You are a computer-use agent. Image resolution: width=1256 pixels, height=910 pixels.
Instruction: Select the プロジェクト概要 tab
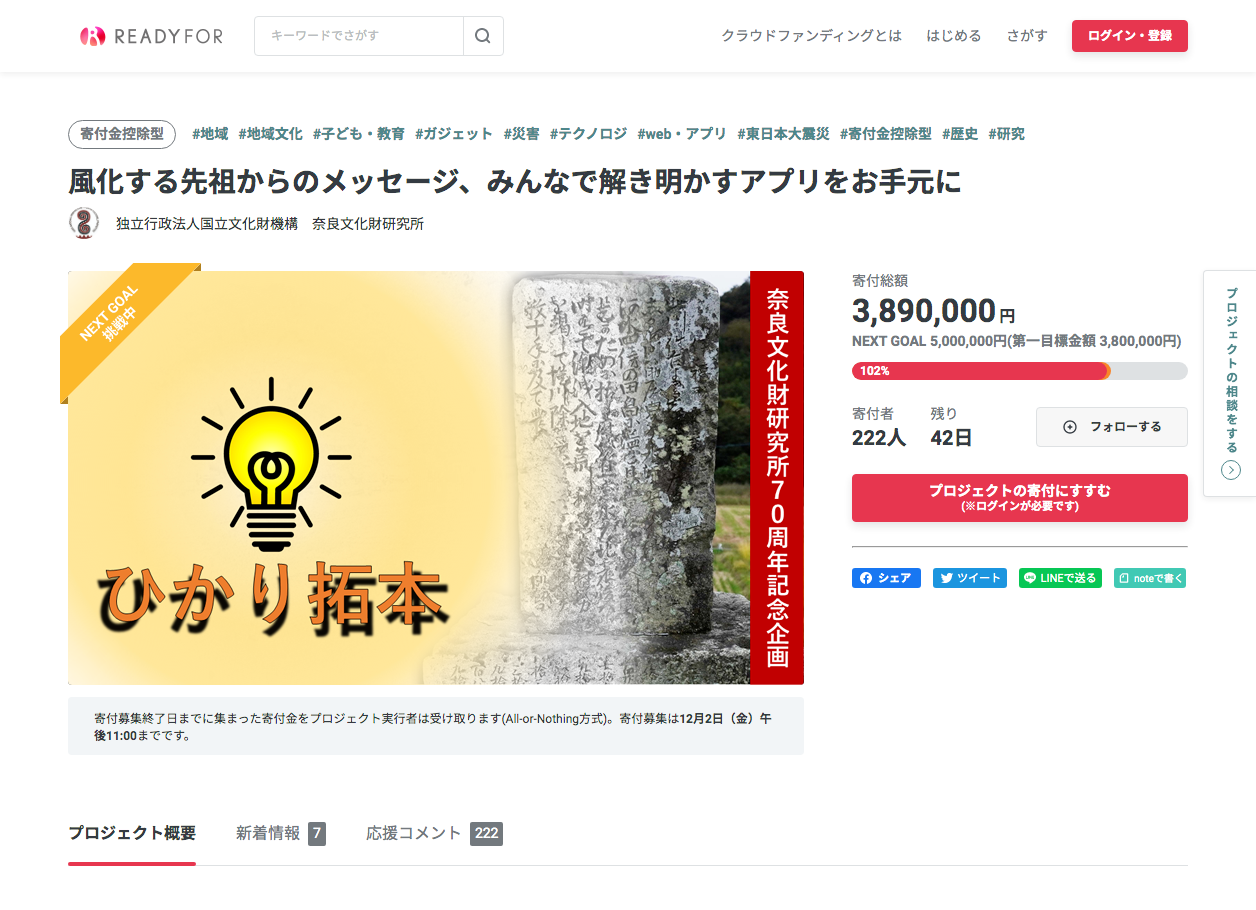132,833
